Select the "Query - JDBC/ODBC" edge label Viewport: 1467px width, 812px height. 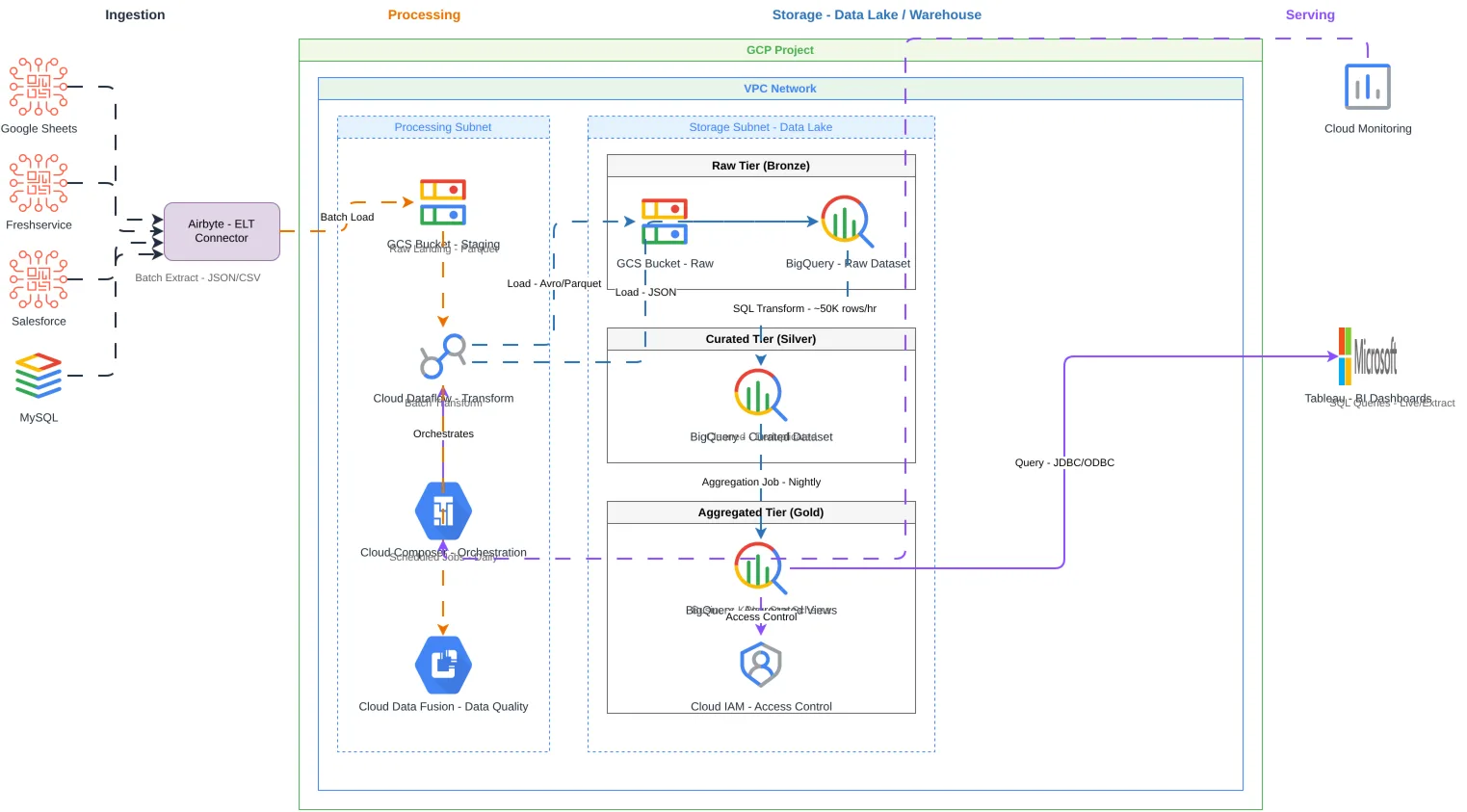point(1064,462)
